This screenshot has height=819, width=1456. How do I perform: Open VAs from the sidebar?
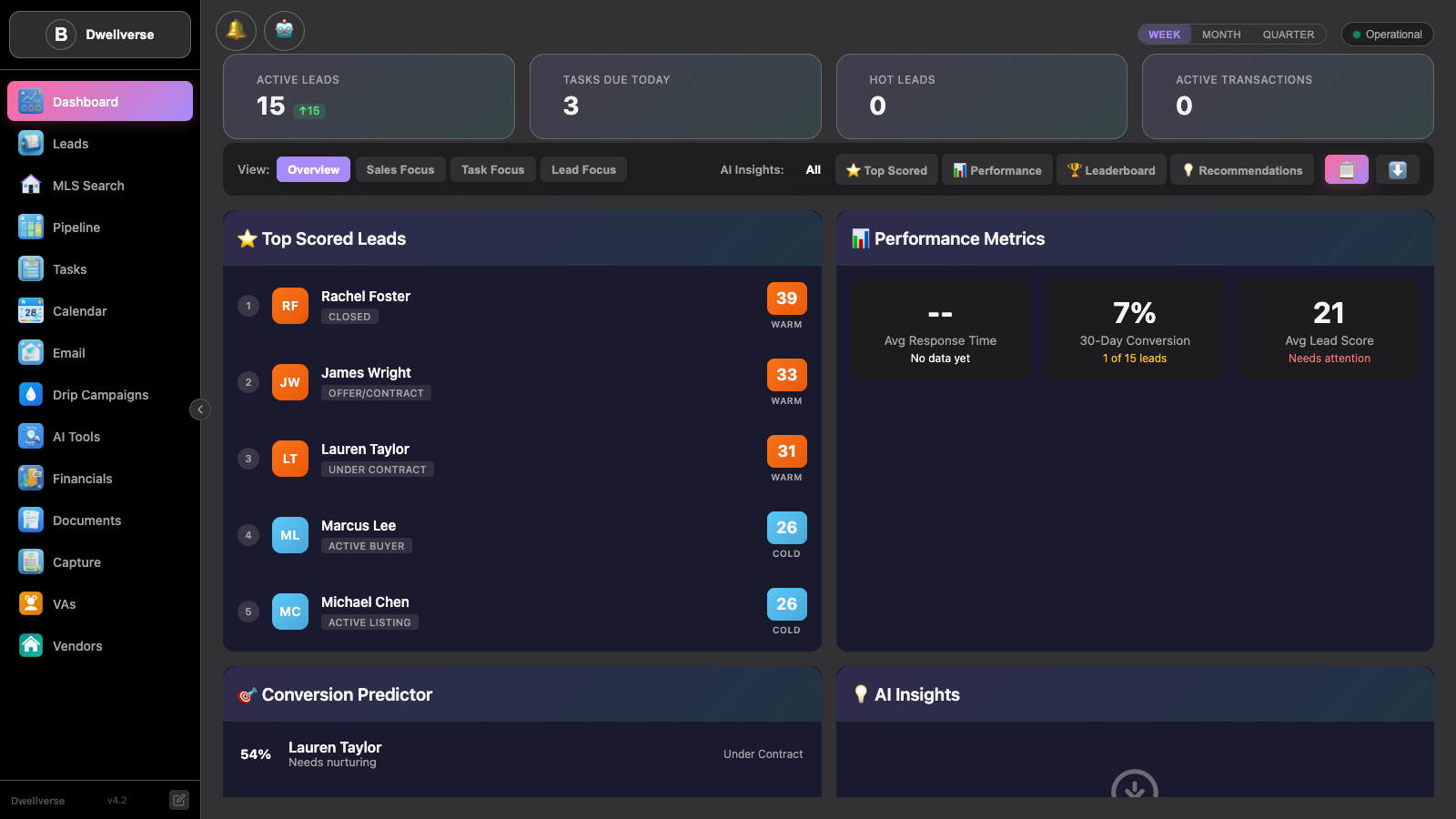[x=100, y=604]
